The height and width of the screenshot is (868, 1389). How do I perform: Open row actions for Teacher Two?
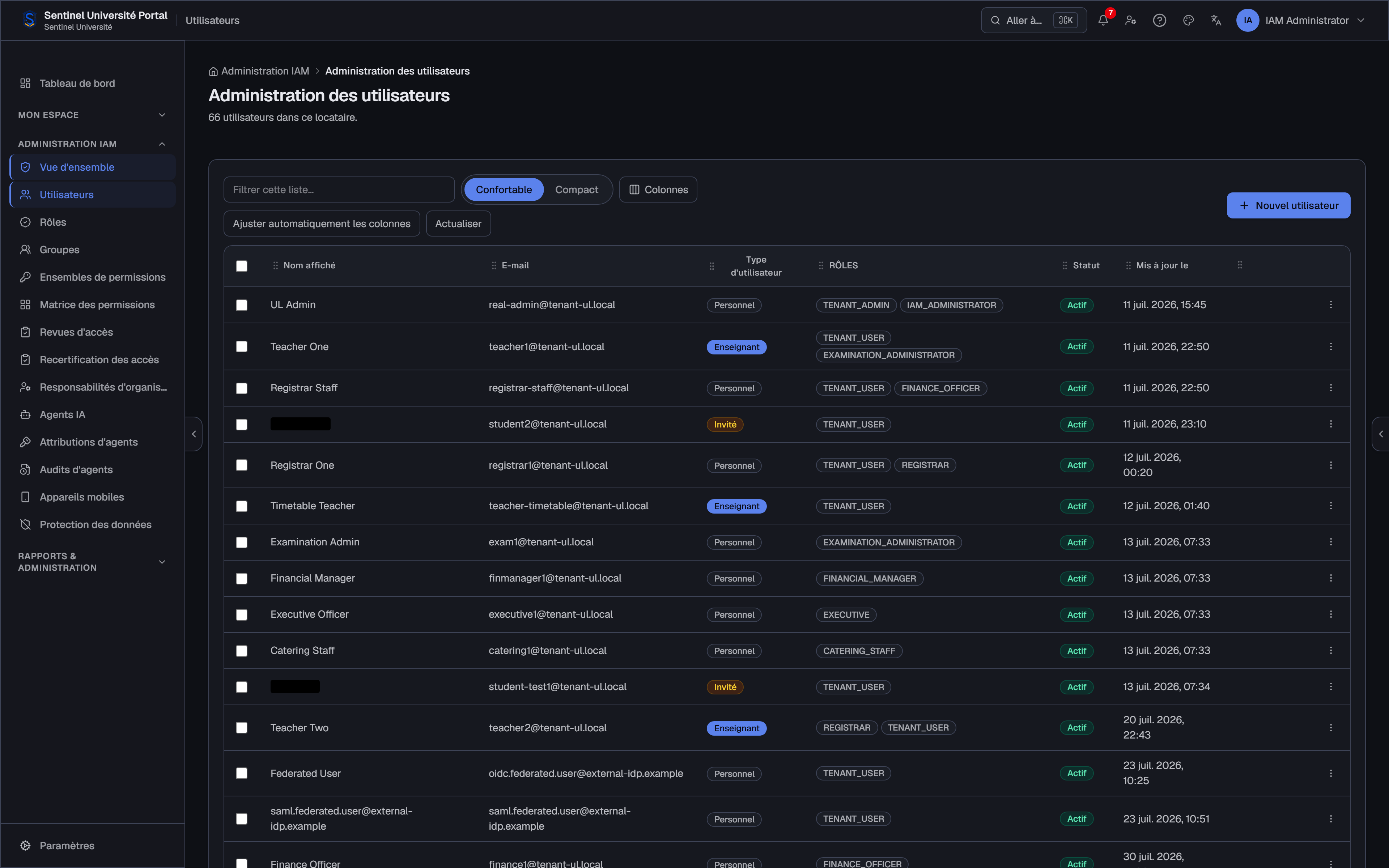1330,728
